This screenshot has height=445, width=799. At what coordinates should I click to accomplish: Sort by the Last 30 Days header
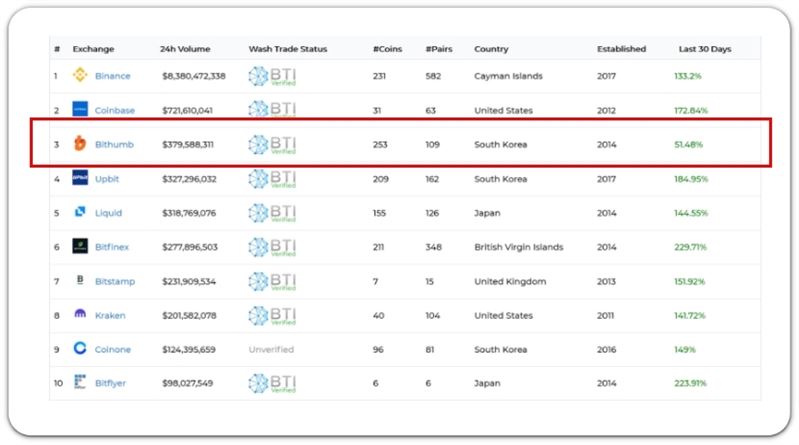click(x=705, y=49)
